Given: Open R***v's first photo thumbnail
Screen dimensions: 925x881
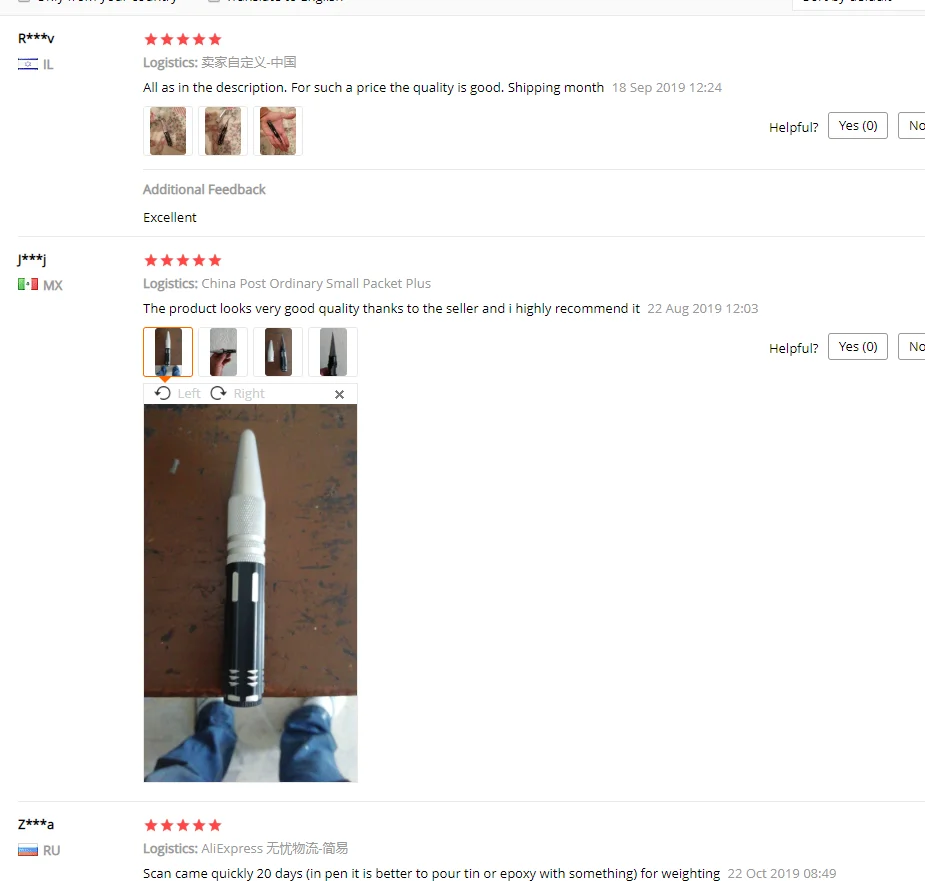Looking at the screenshot, I should pos(168,131).
